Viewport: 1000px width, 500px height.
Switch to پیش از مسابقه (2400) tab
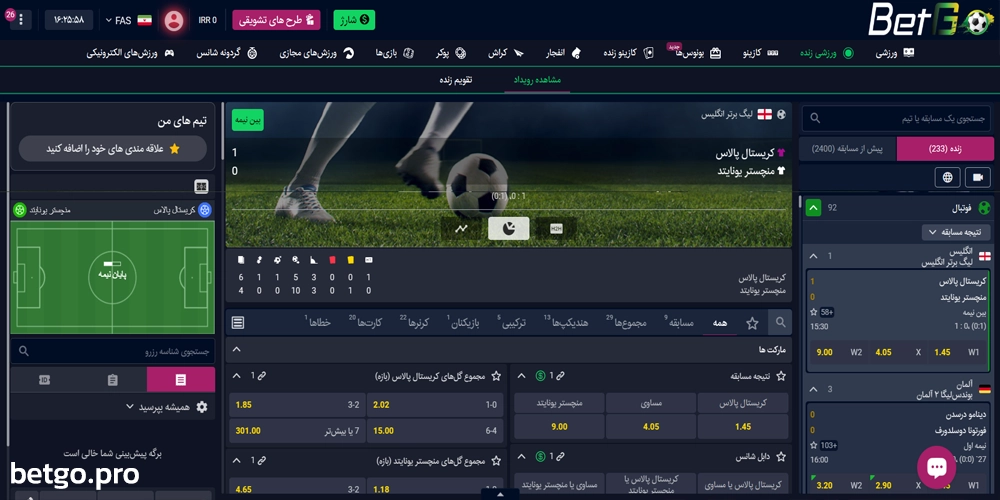[847, 149]
